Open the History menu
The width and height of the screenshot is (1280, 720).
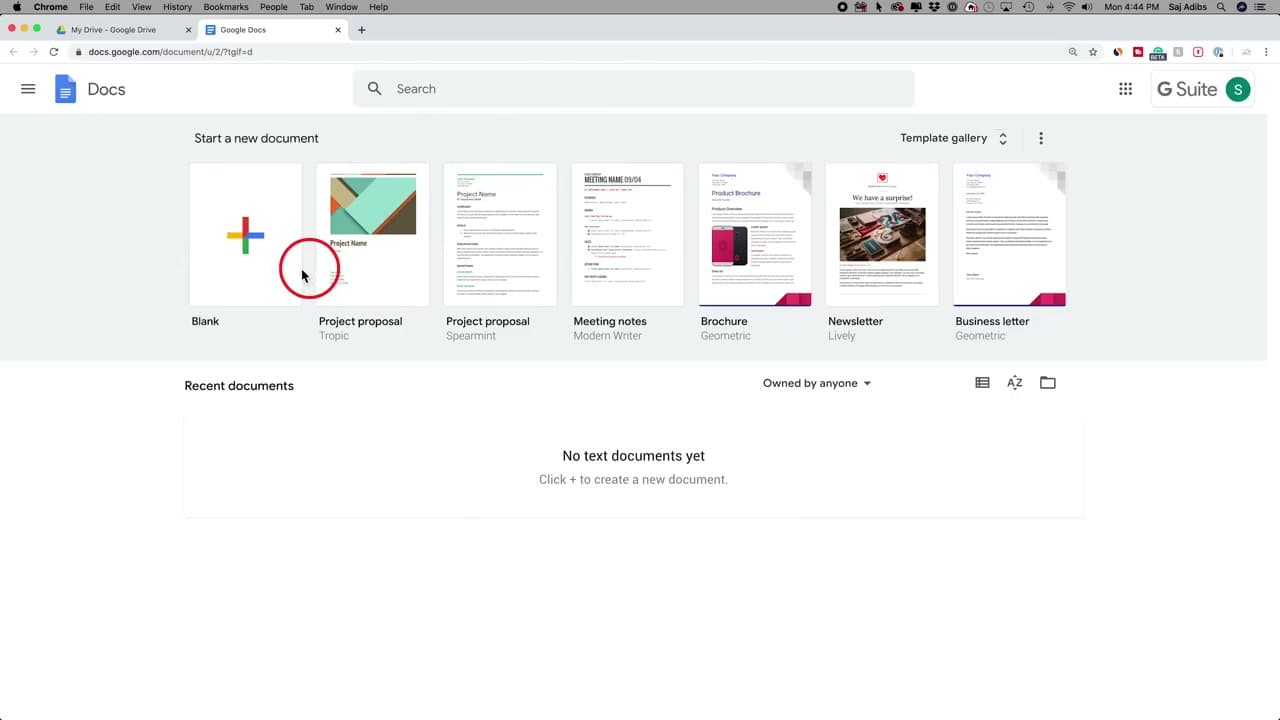click(x=177, y=7)
